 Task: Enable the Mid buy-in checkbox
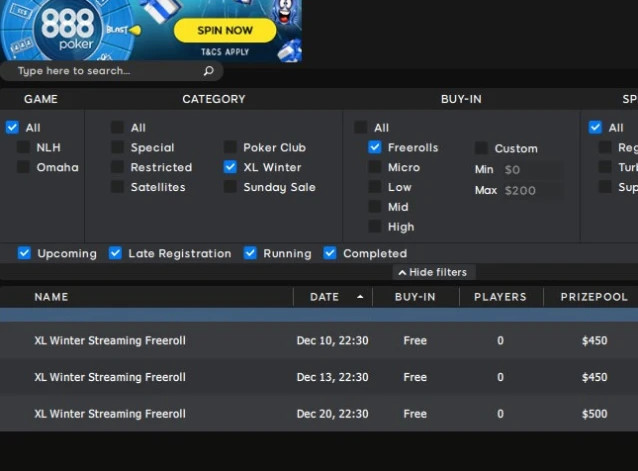(374, 207)
